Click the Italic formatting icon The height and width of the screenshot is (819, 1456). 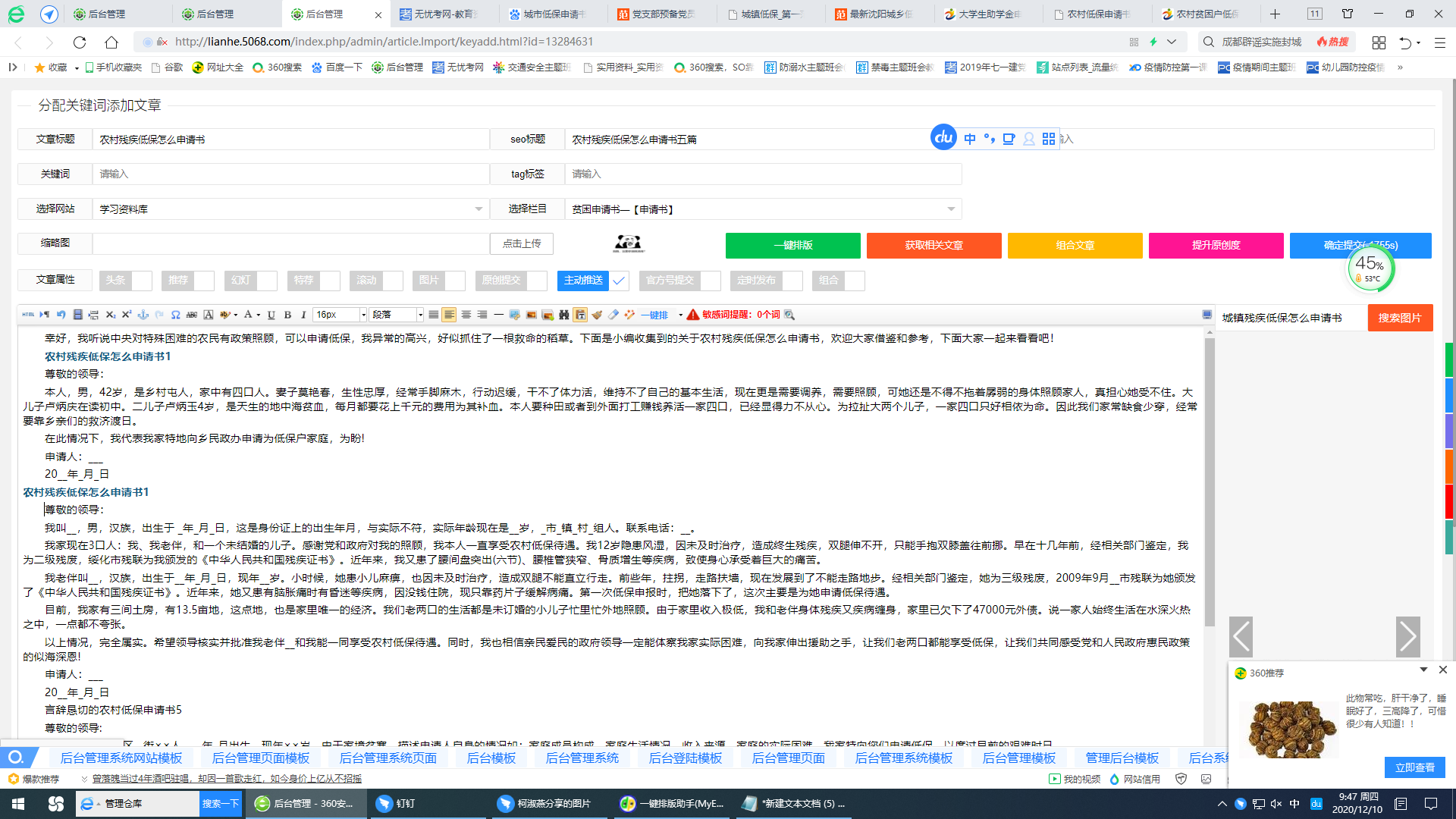[x=303, y=315]
